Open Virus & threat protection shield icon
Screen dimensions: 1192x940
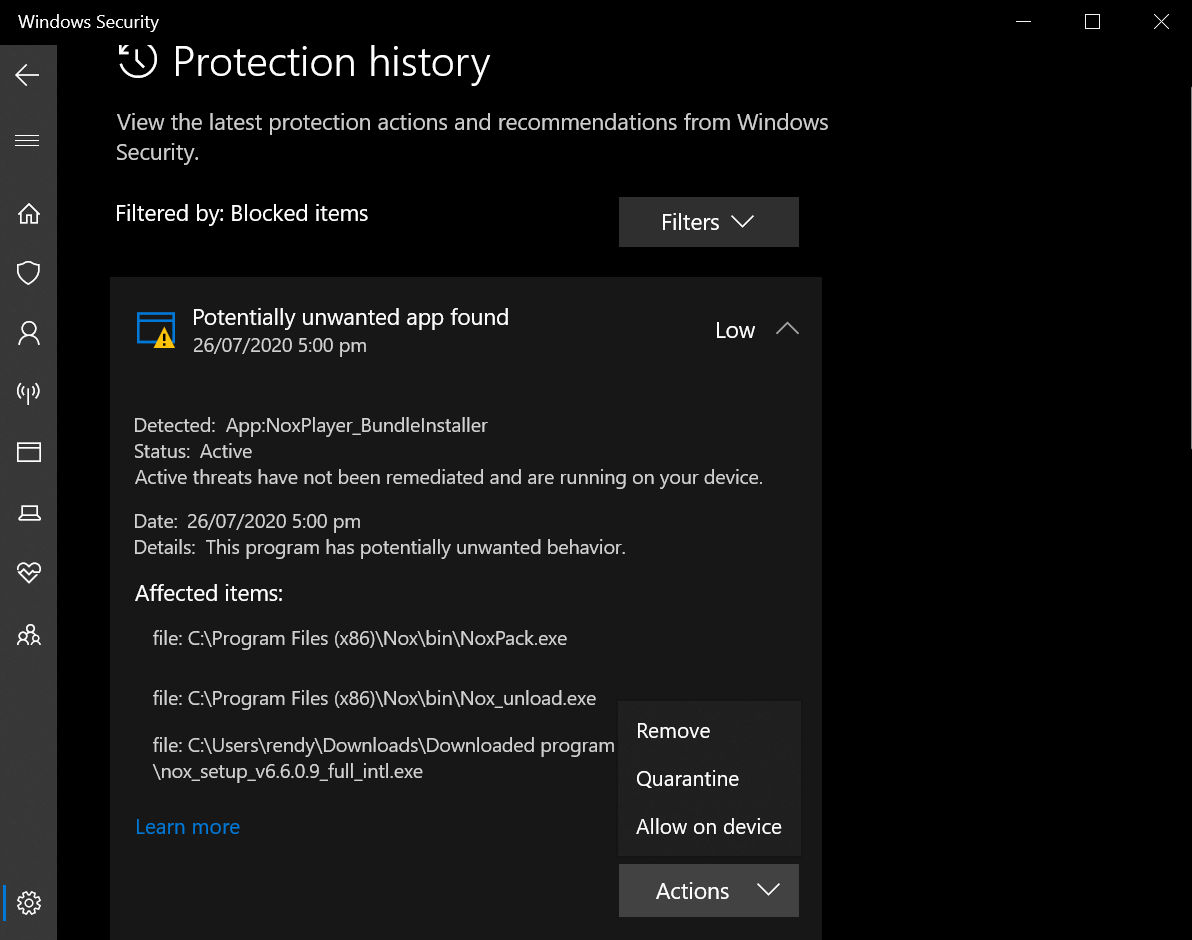[29, 273]
